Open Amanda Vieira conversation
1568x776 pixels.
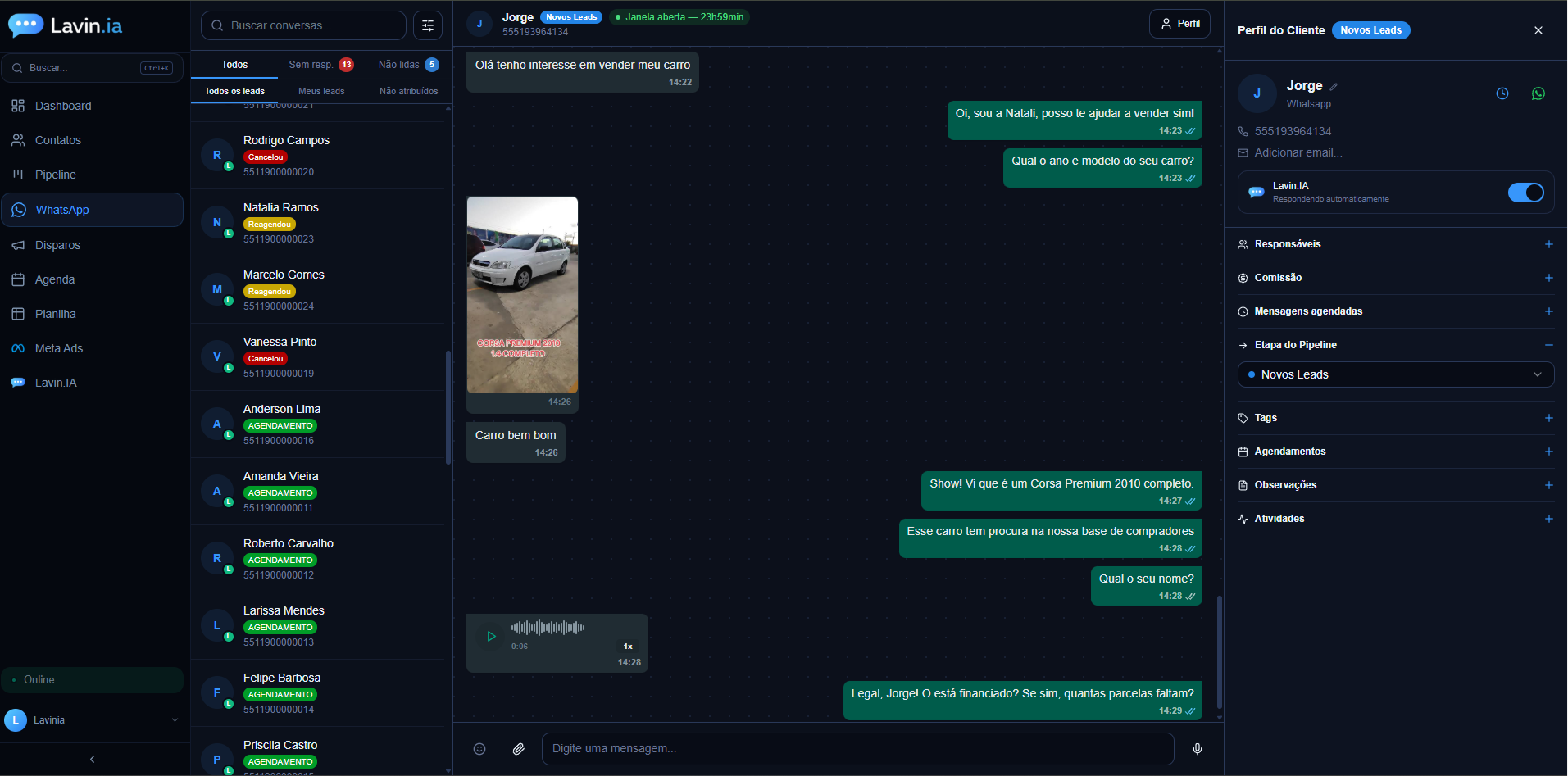tap(318, 492)
